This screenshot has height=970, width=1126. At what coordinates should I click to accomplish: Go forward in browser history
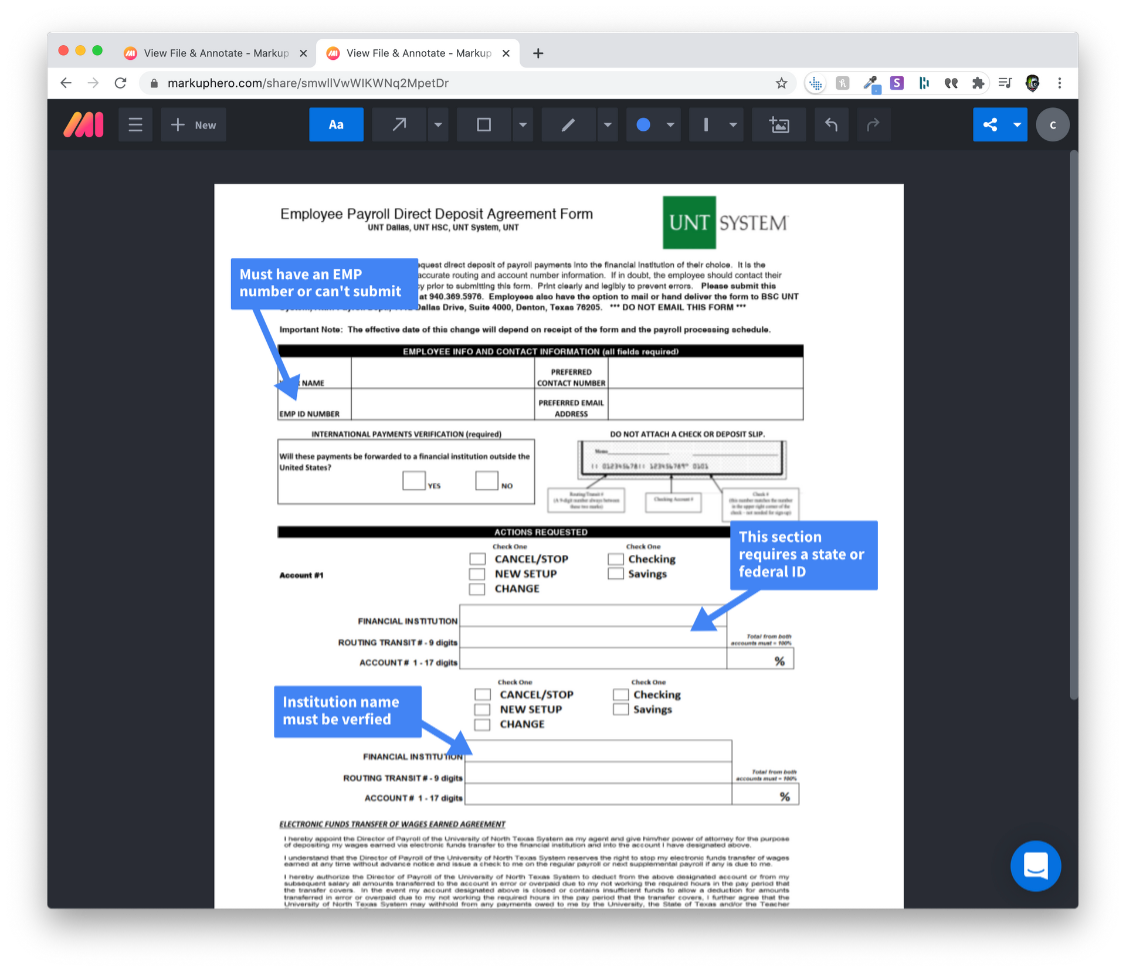click(93, 83)
